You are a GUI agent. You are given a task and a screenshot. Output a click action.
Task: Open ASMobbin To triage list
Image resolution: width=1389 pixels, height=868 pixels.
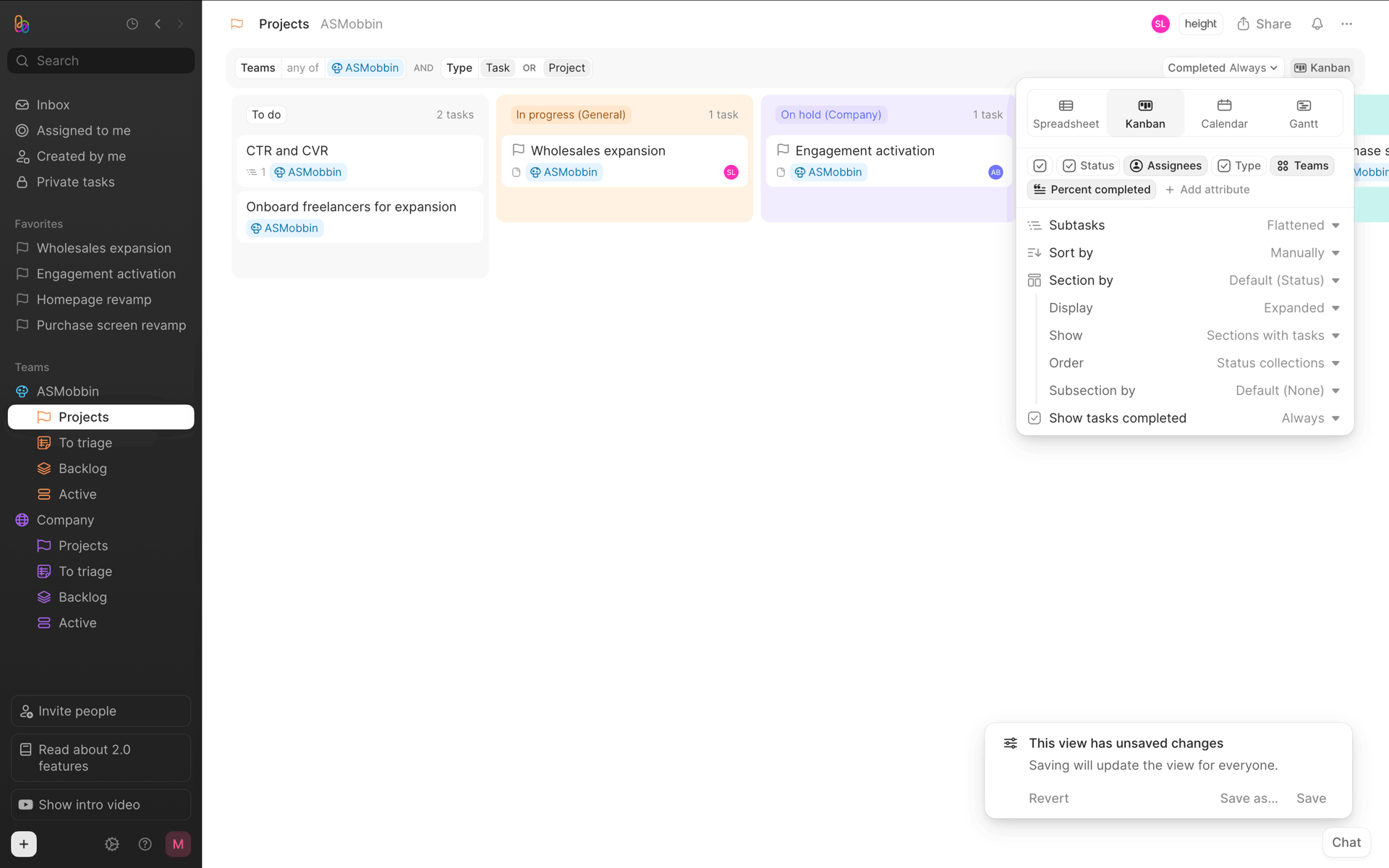(101, 443)
